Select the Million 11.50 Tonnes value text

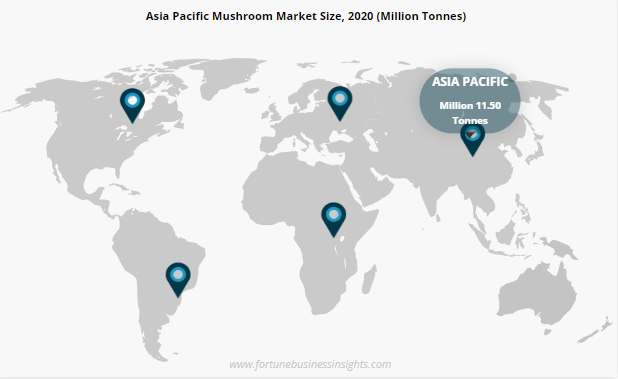click(470, 113)
